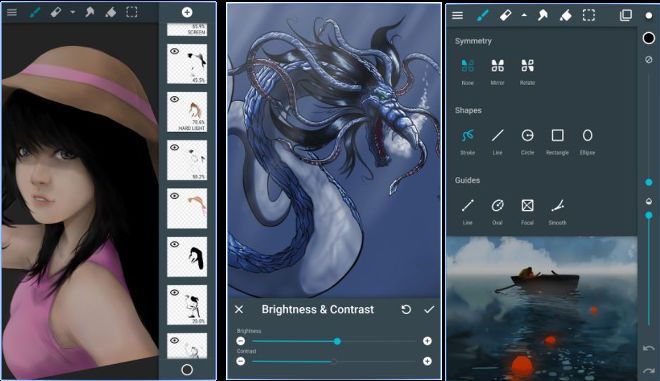Tap the droplet icon between the vertical sliders
The width and height of the screenshot is (660, 381).
pyautogui.click(x=649, y=201)
